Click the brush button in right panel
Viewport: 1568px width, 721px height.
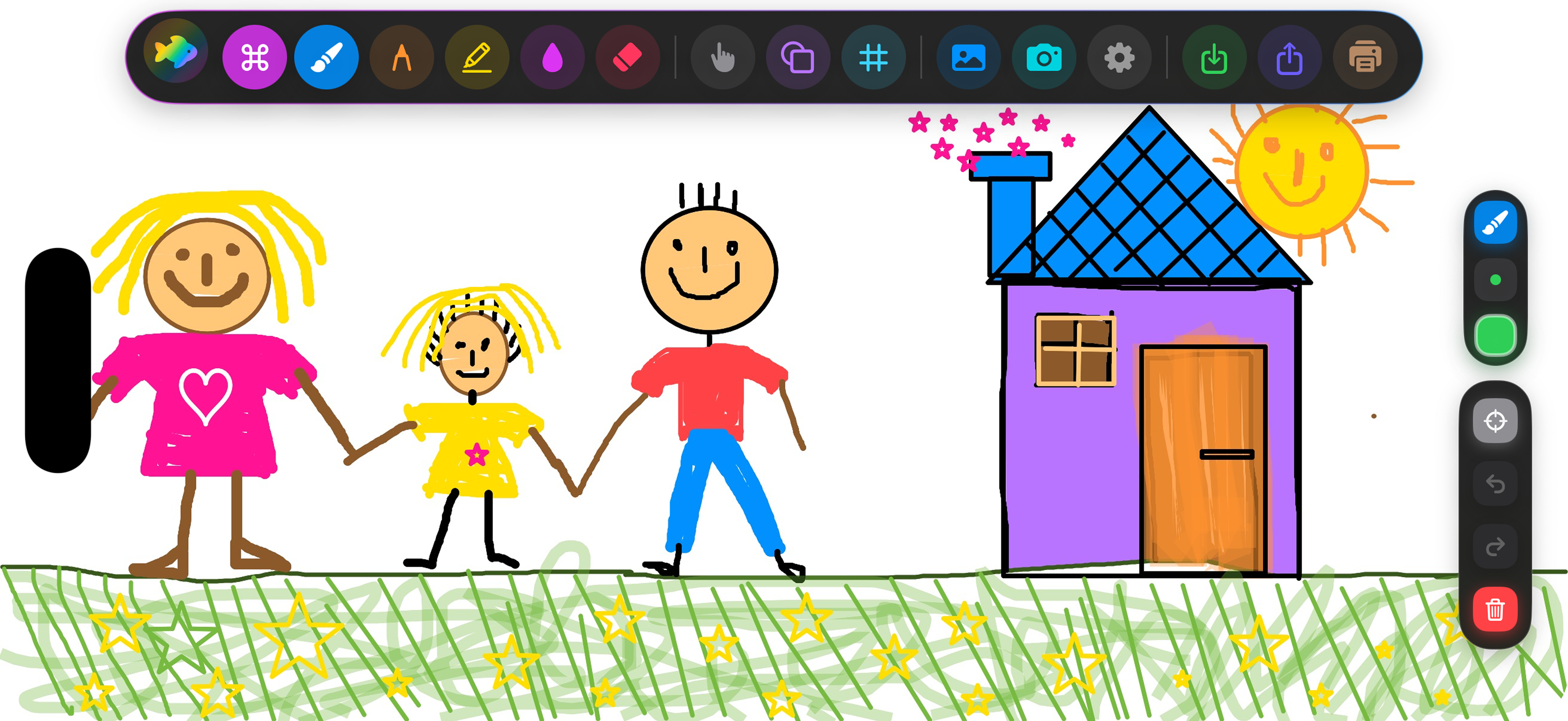point(1495,222)
